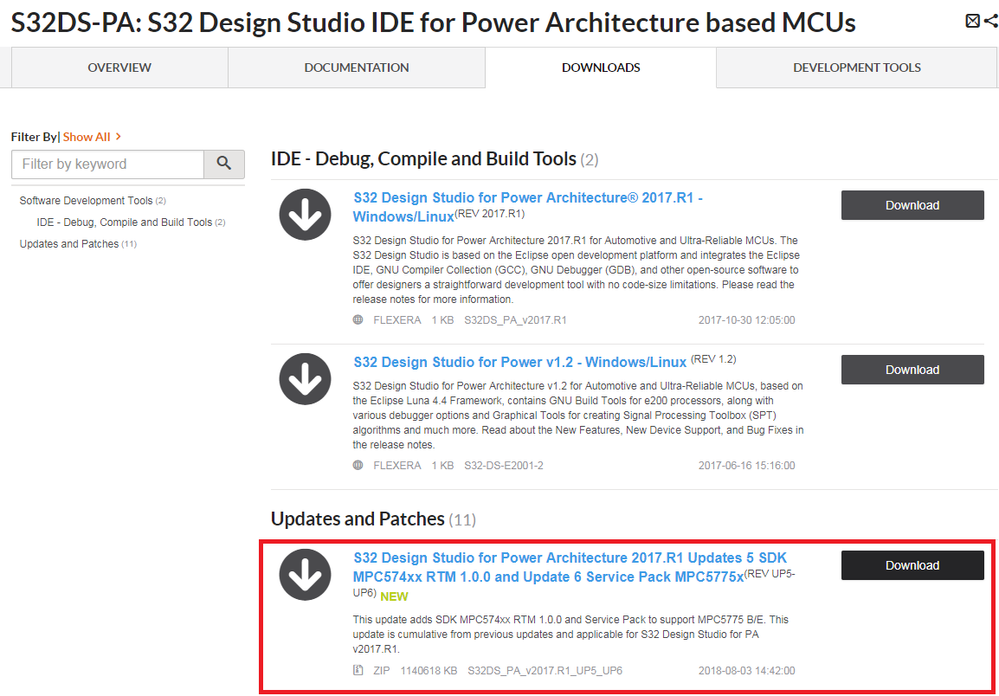
Task: Click the S32-DS-E2001-2 file name
Action: click(503, 465)
